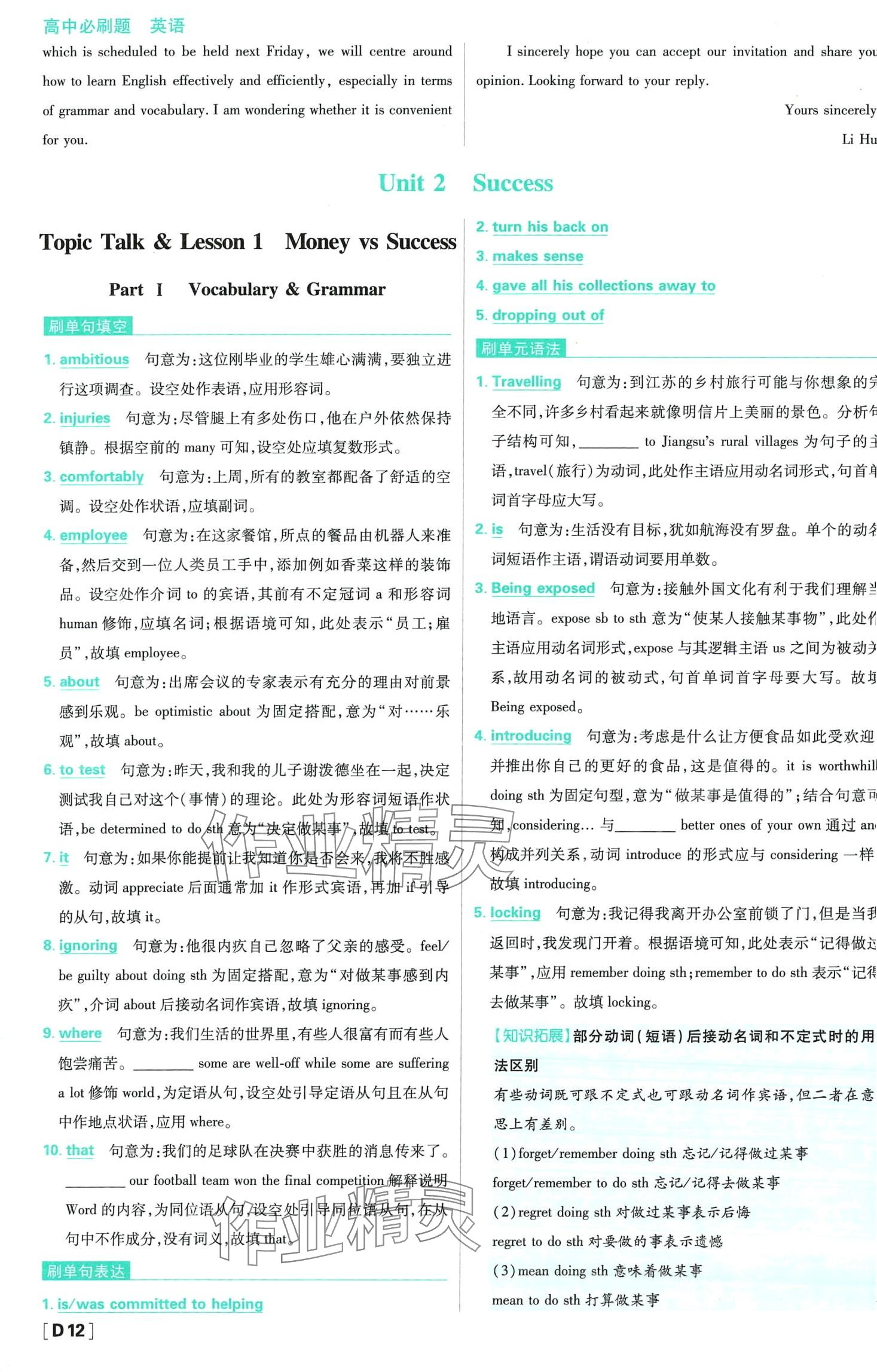Click the answer 'introducing' in item 4
Viewport: 877px width, 1372px height.
pos(531,736)
